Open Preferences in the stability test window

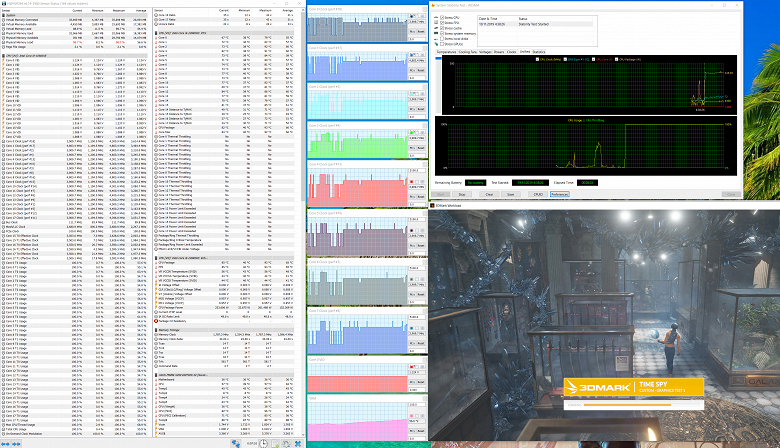[x=560, y=194]
